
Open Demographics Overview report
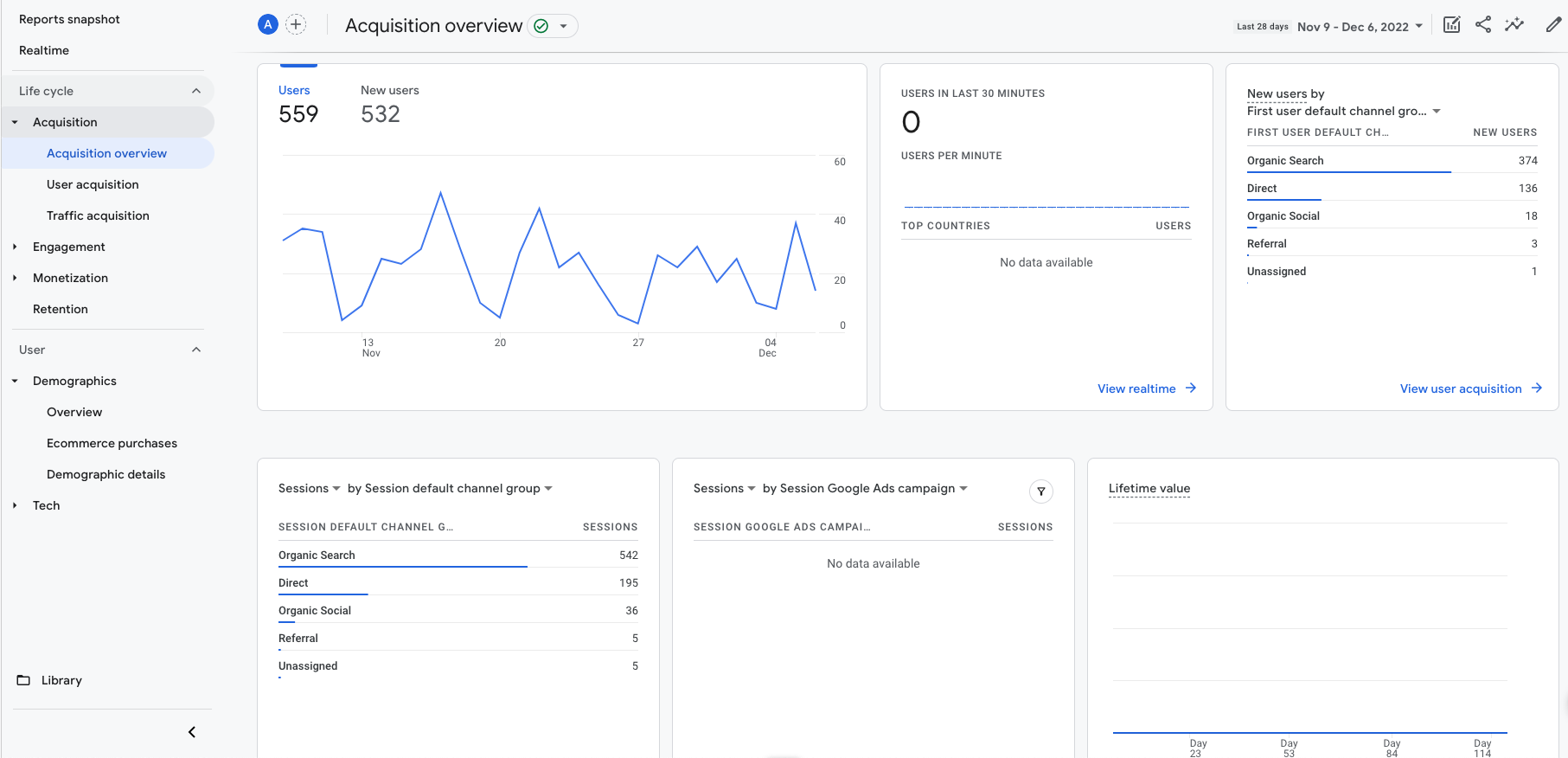(74, 412)
